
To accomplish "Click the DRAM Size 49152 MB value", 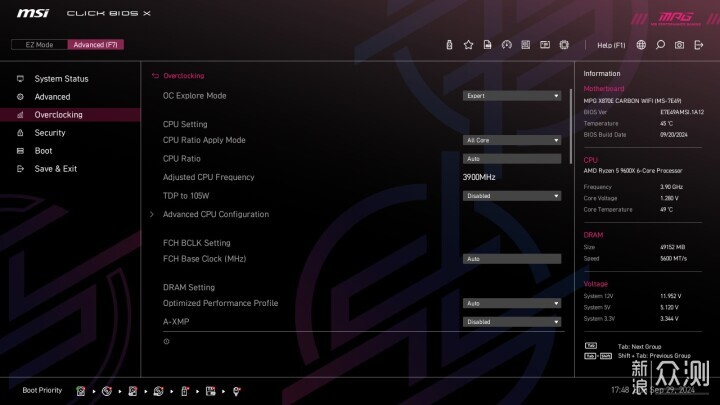I will pyautogui.click(x=672, y=247).
